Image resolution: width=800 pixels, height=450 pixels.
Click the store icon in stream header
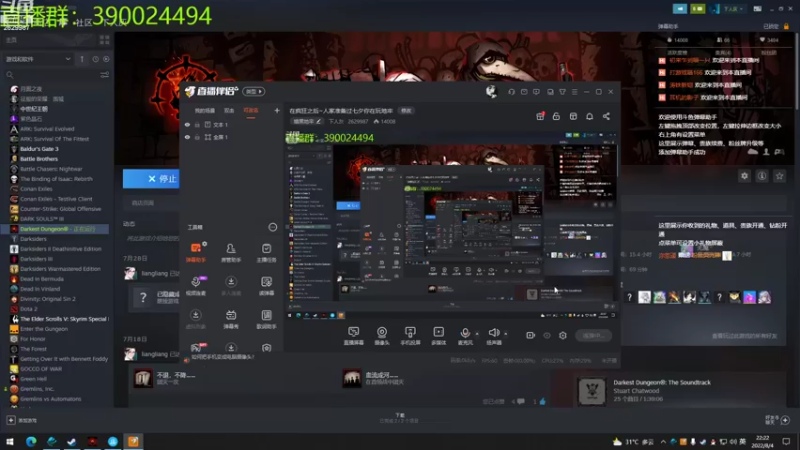pos(573,116)
